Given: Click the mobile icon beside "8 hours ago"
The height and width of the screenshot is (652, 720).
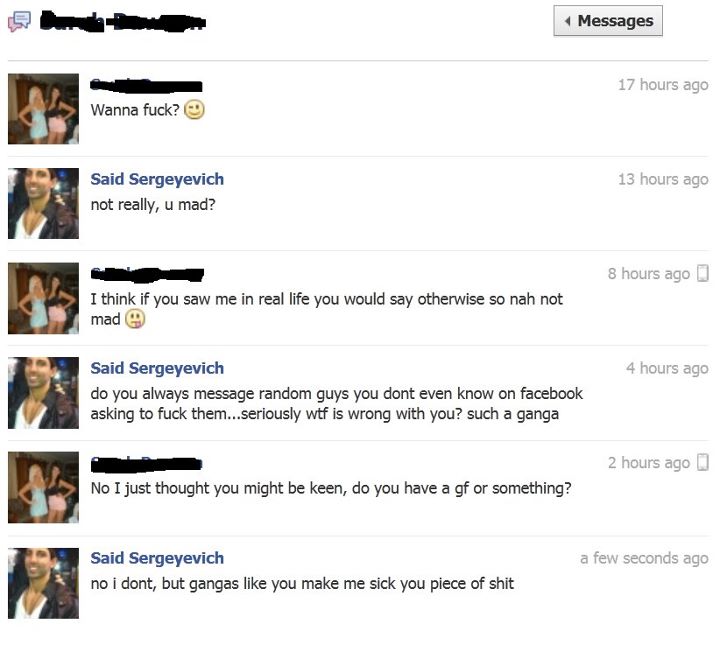Looking at the screenshot, I should (x=702, y=273).
